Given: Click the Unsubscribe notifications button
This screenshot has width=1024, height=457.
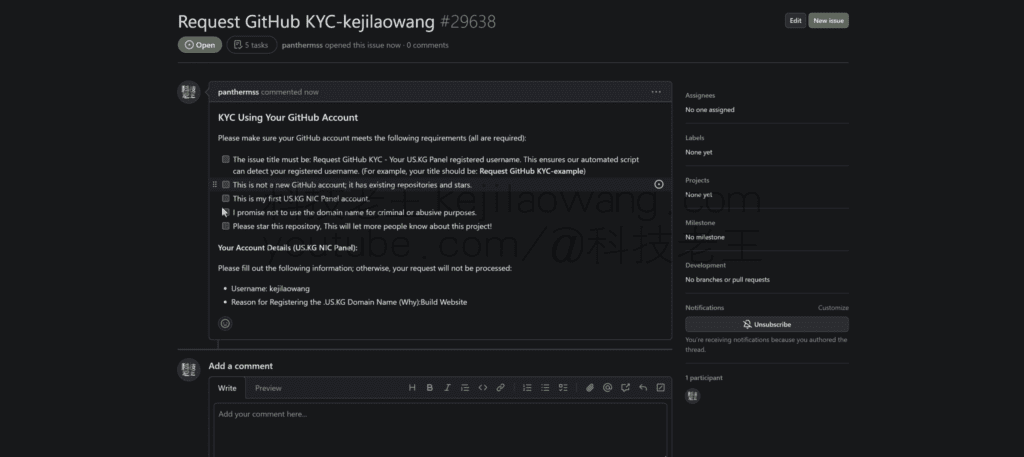Looking at the screenshot, I should pyautogui.click(x=767, y=324).
